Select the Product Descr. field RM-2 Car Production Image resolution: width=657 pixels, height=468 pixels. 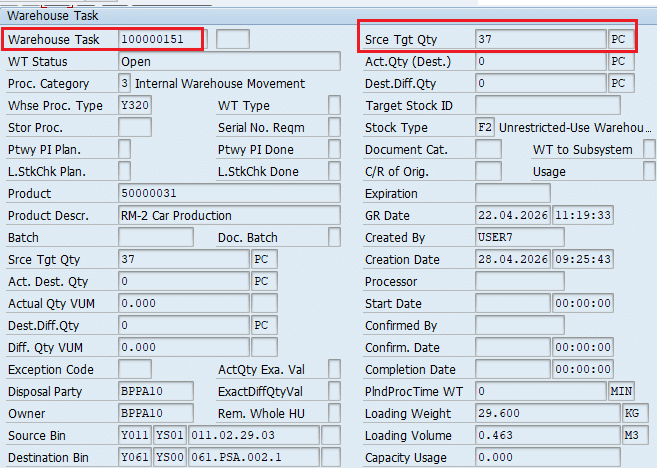tap(228, 215)
